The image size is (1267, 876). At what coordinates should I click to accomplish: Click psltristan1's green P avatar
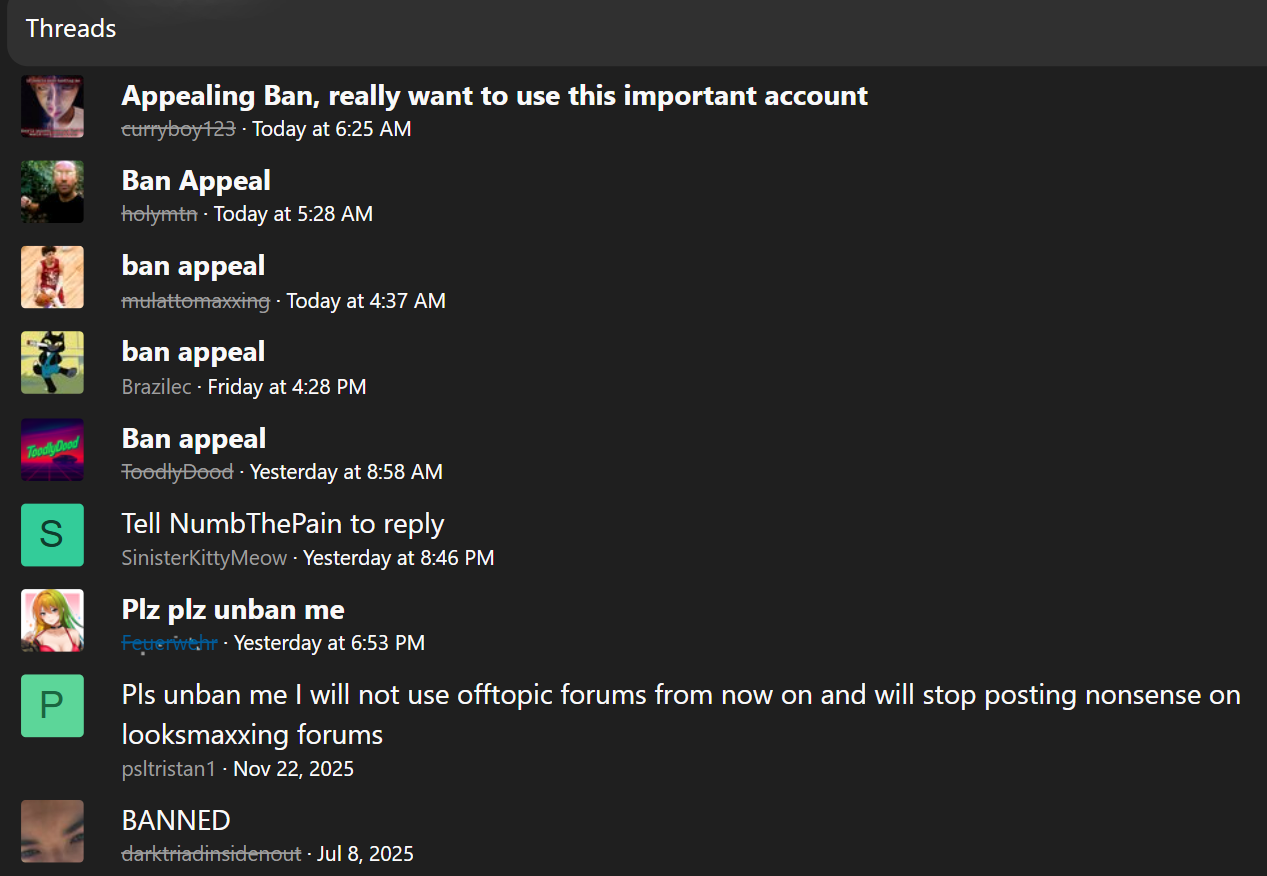[52, 706]
